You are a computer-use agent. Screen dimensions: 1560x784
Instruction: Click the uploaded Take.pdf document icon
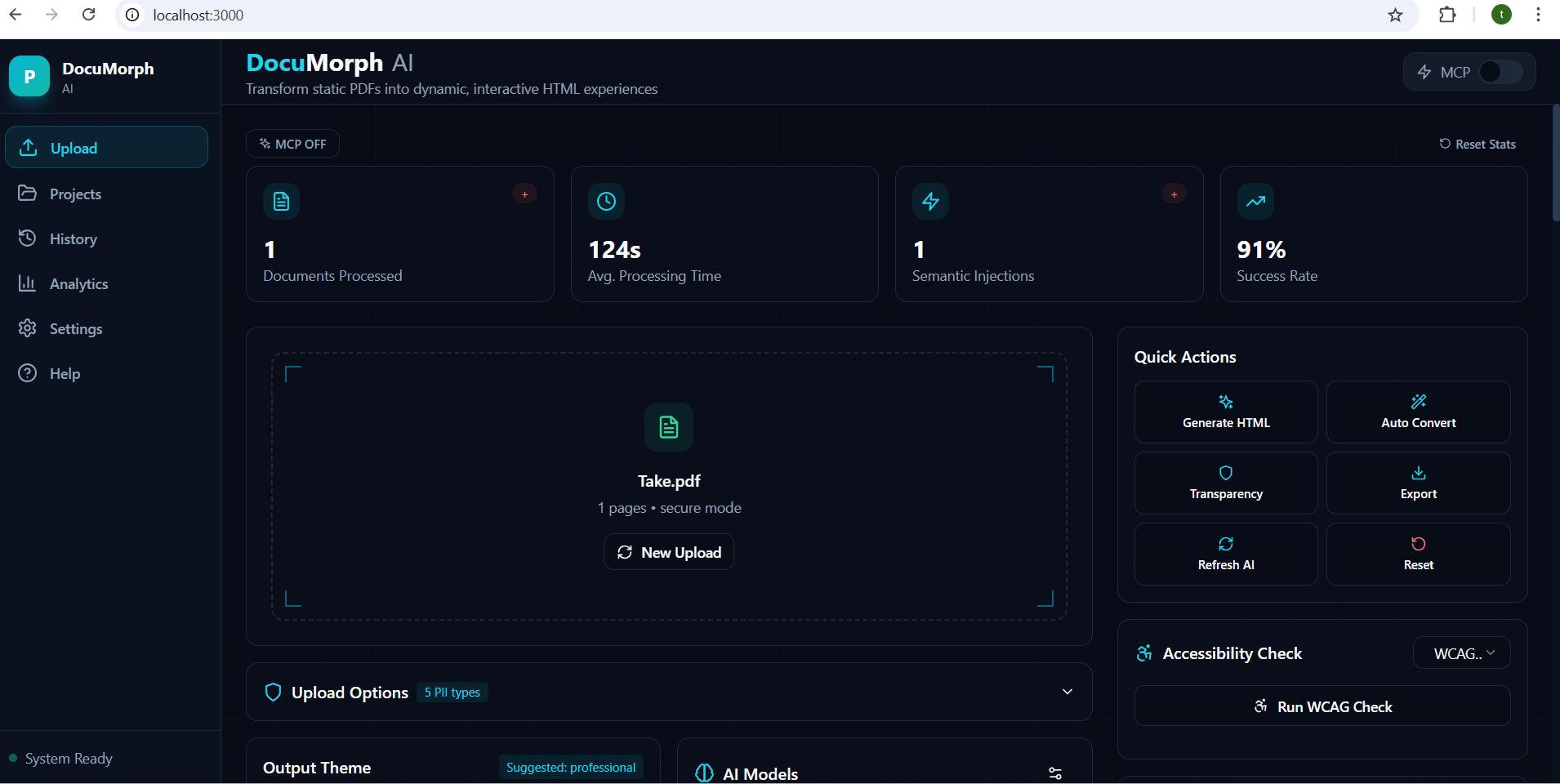tap(669, 427)
